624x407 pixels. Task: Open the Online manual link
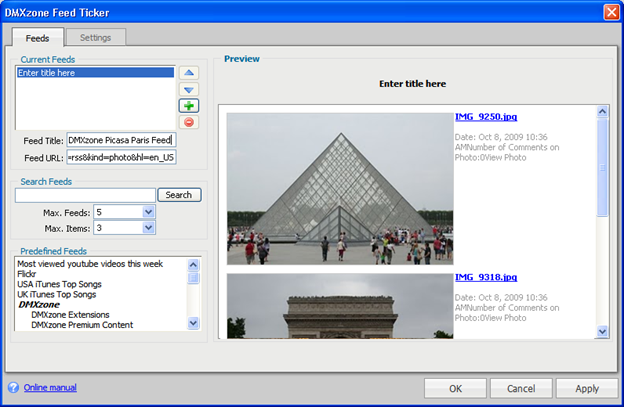[50, 388]
